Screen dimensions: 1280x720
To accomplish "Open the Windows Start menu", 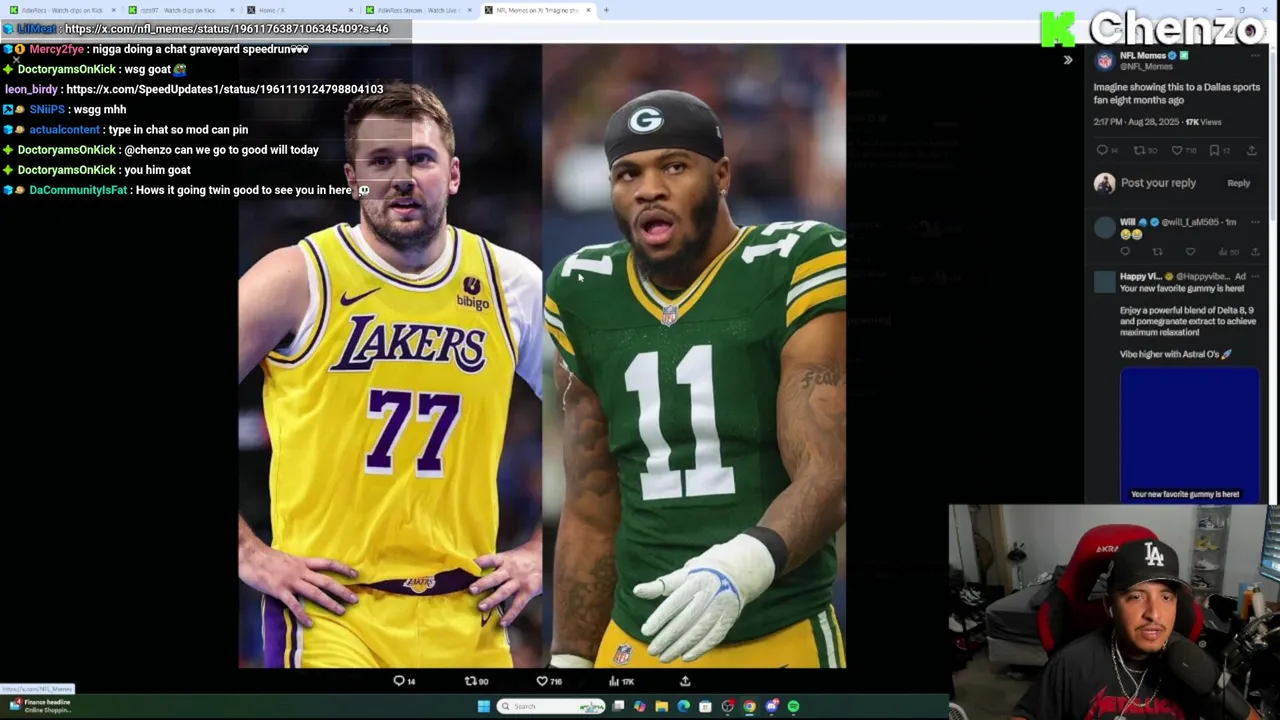I will point(483,706).
